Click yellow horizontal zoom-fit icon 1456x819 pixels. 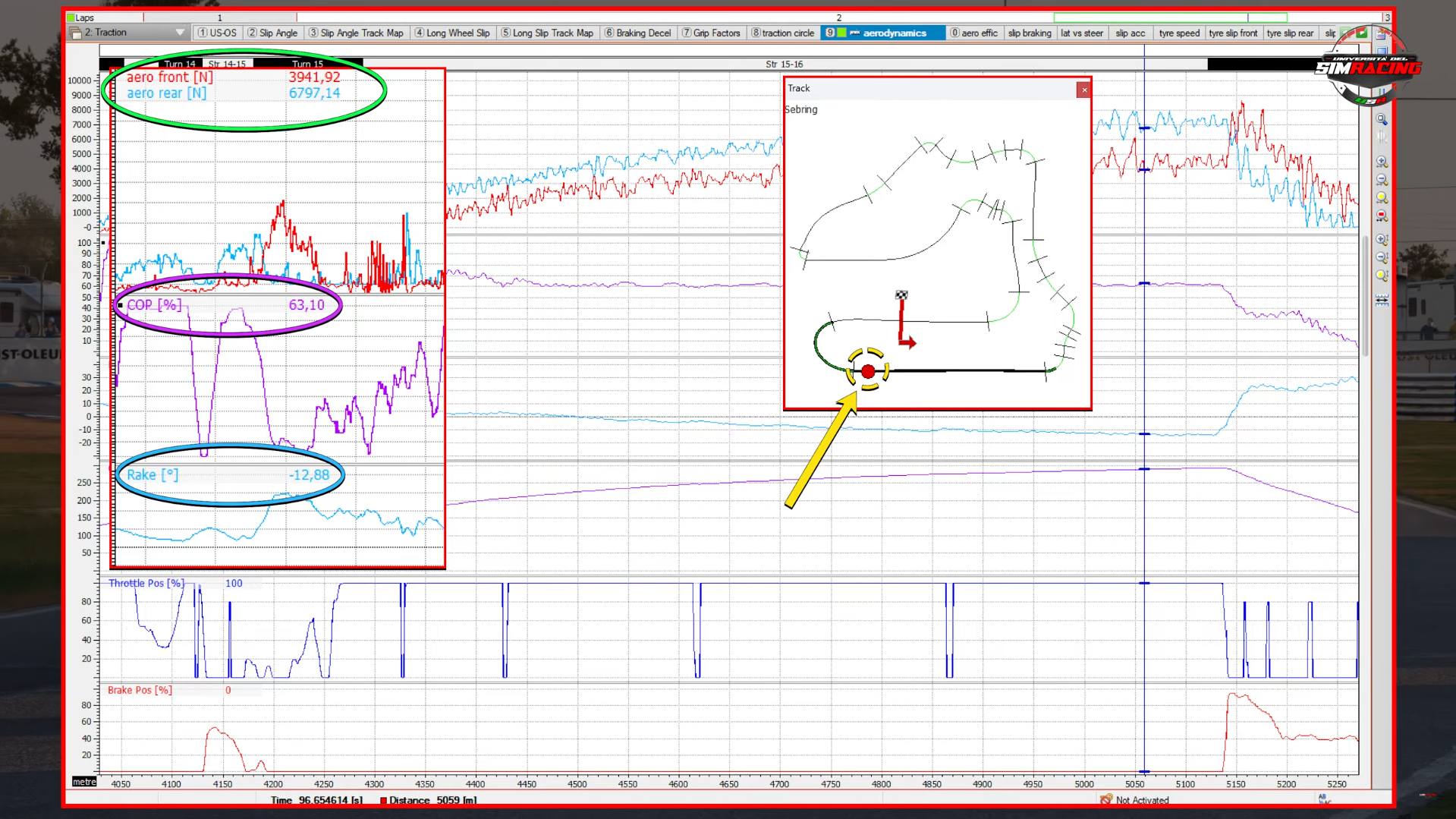1382,198
